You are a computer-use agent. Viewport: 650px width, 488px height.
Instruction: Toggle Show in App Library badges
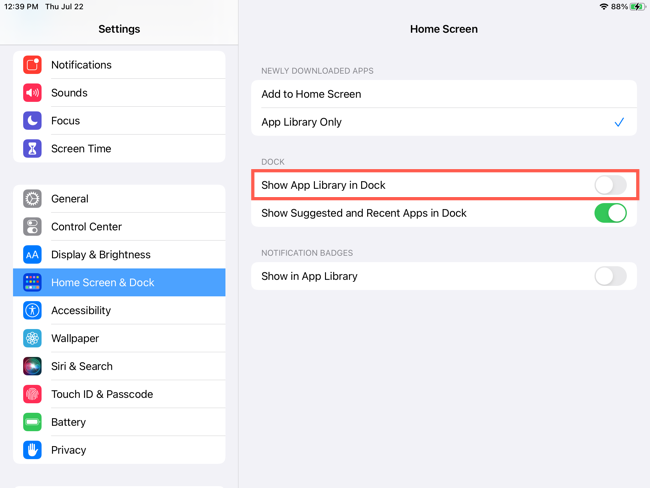[610, 276]
